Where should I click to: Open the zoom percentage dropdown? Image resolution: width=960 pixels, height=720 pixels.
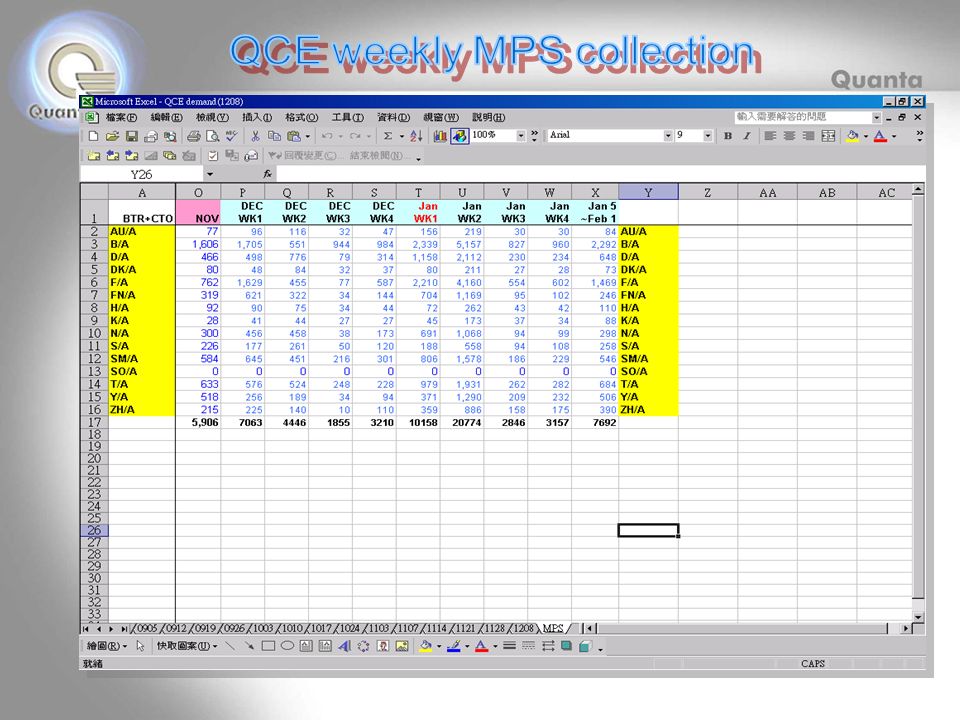pyautogui.click(x=521, y=135)
